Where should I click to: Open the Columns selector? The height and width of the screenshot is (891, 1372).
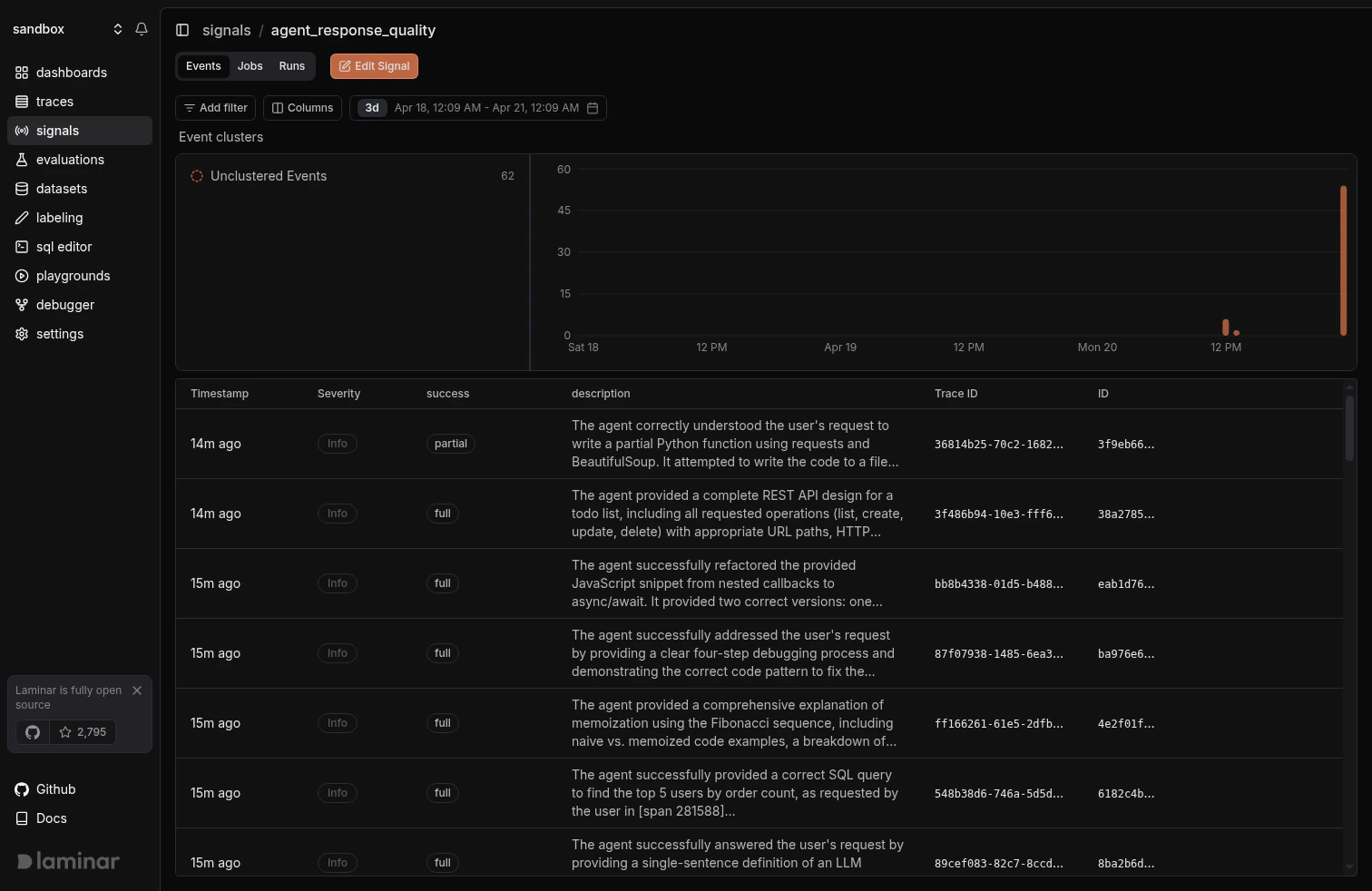[302, 107]
